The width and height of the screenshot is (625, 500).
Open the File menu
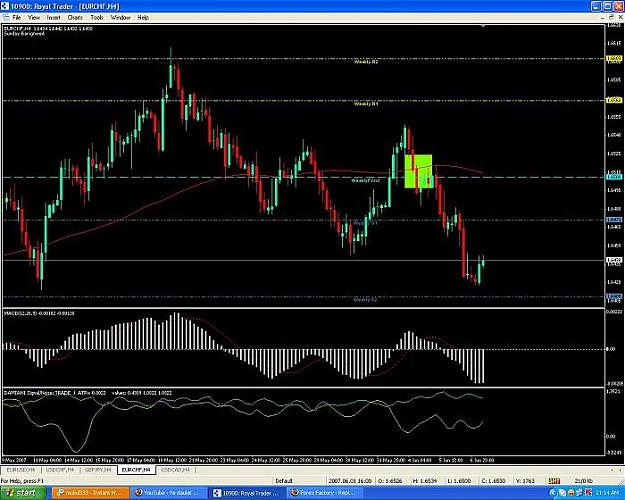tap(16, 18)
